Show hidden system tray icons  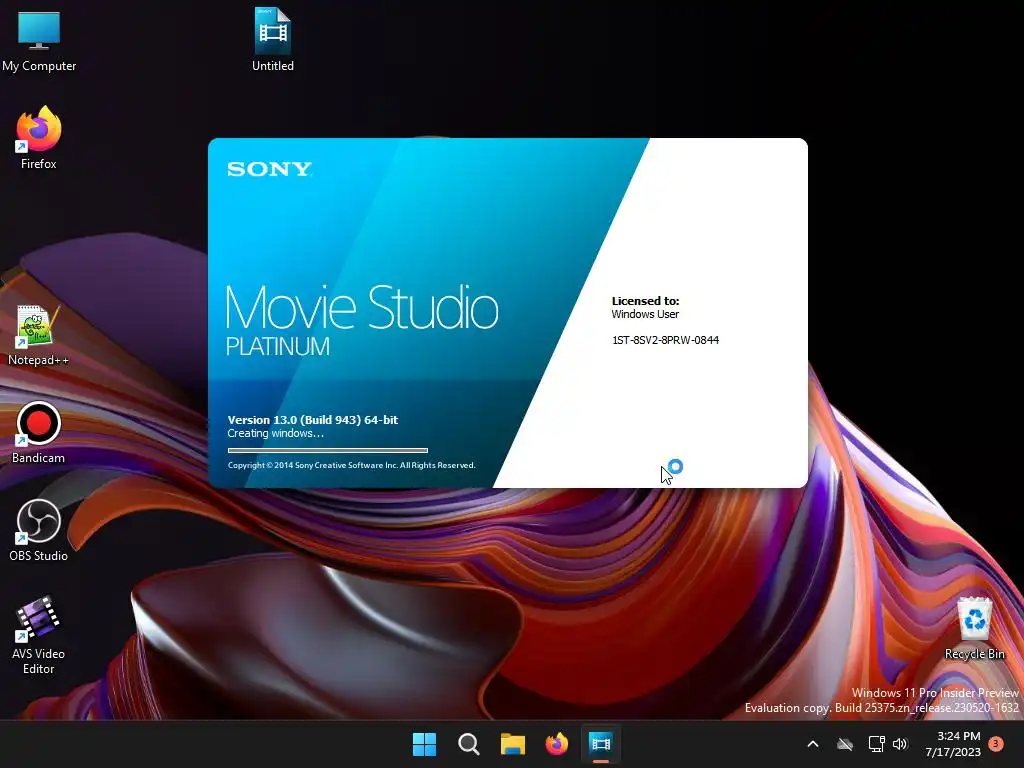pyautogui.click(x=813, y=744)
